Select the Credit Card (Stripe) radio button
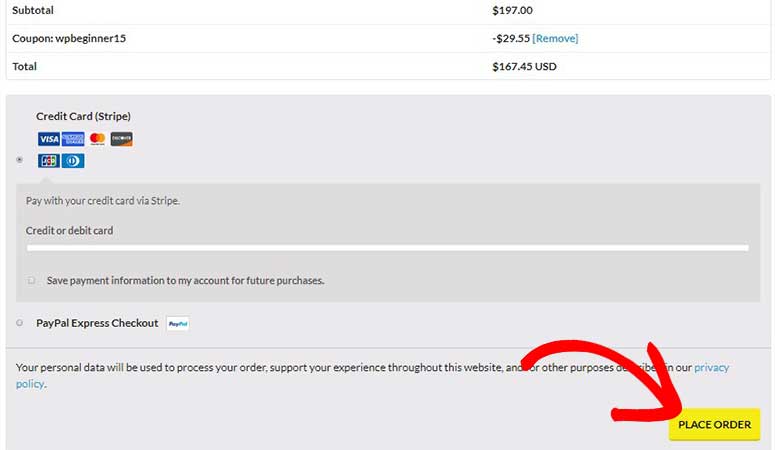 click(19, 160)
